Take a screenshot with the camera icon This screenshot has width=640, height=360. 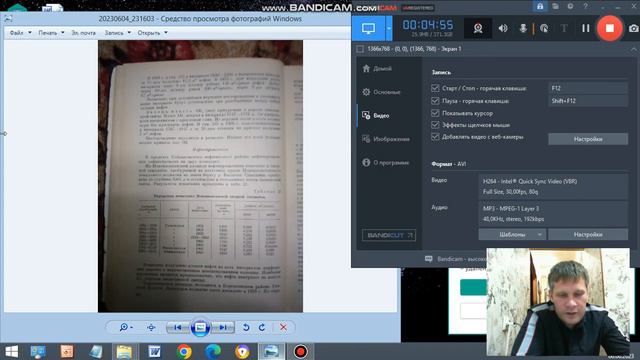click(x=633, y=28)
